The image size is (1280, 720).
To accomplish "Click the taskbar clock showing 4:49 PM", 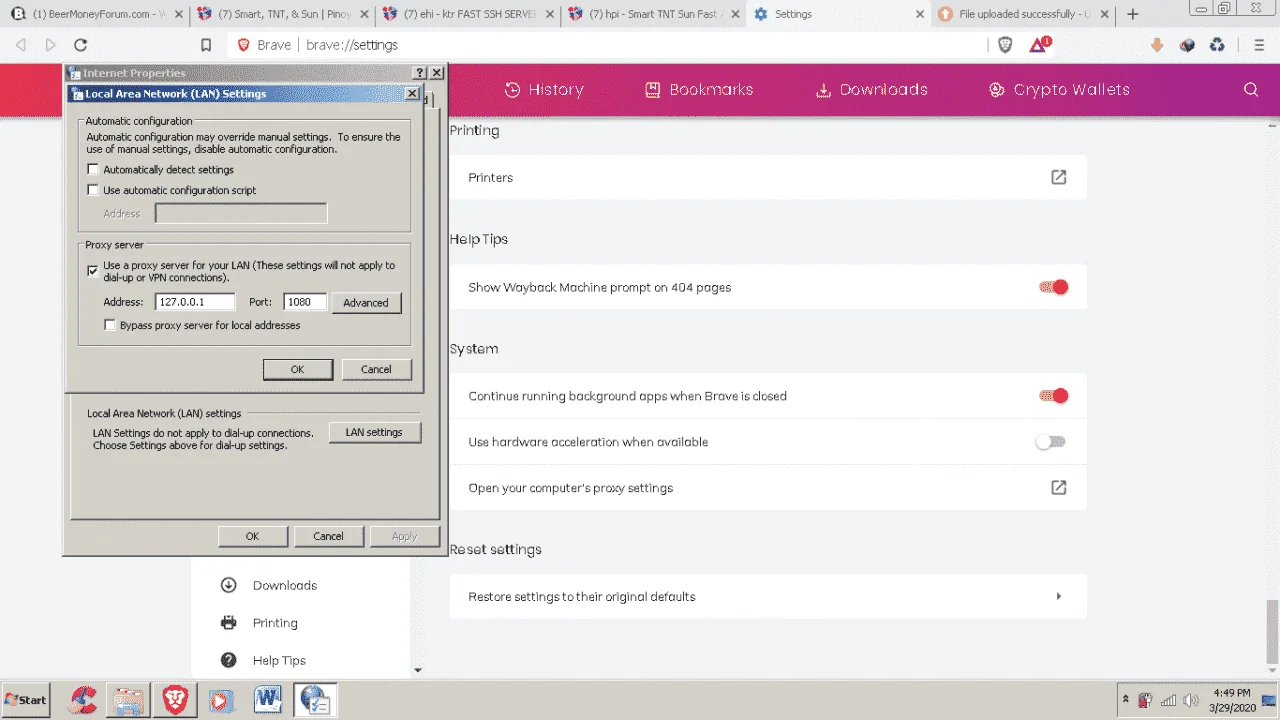I will 1231,700.
